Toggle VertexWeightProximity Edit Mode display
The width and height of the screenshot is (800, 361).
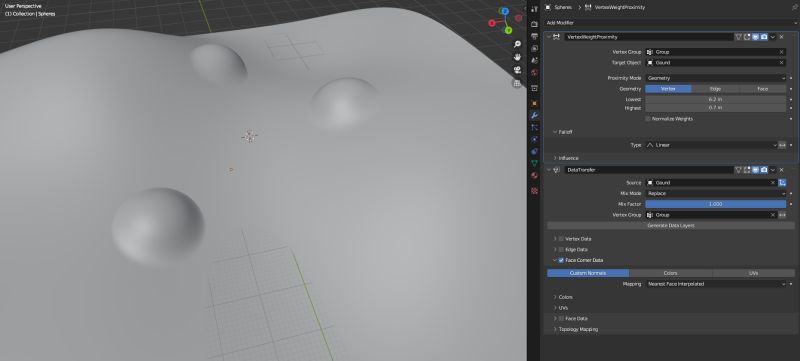pyautogui.click(x=747, y=37)
